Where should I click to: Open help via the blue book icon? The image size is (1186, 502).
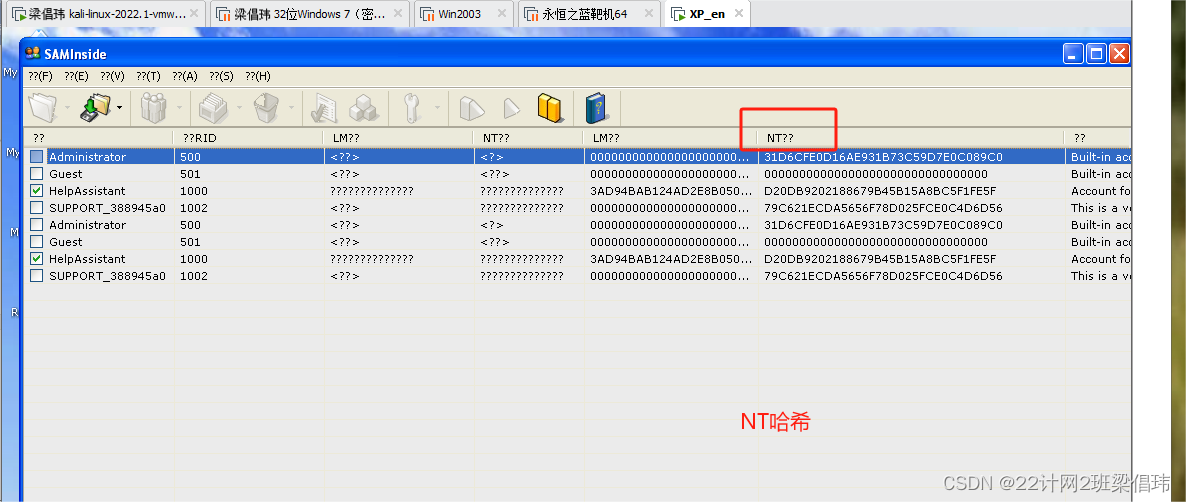pos(597,108)
